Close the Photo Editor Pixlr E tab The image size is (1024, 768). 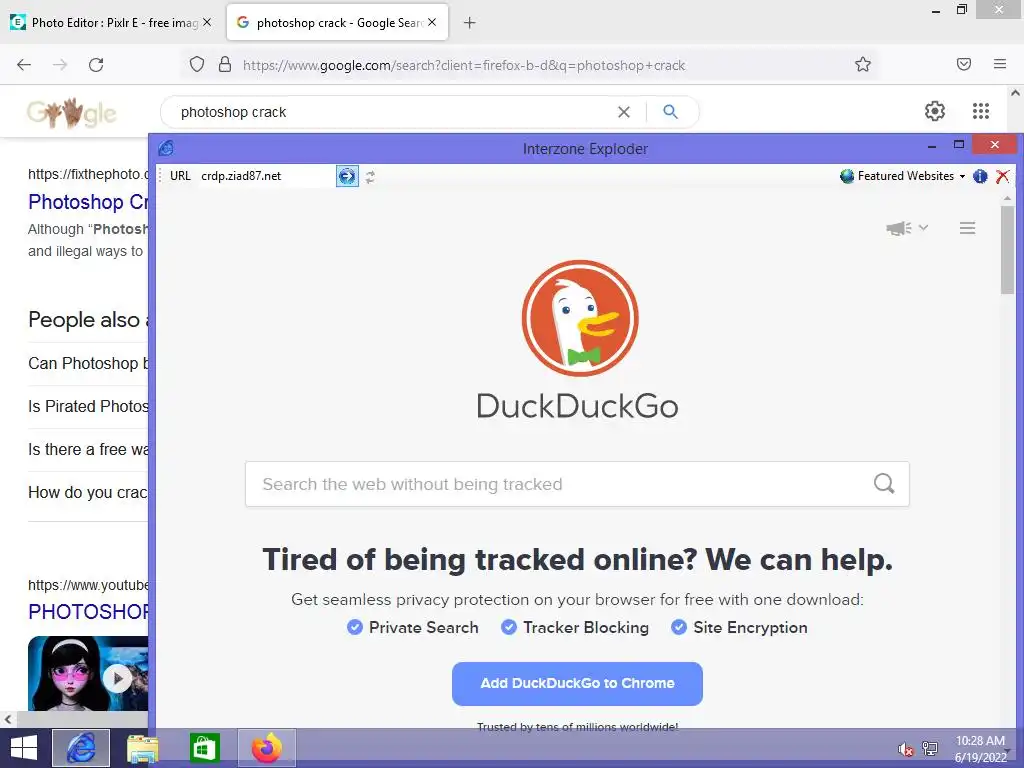point(207,22)
